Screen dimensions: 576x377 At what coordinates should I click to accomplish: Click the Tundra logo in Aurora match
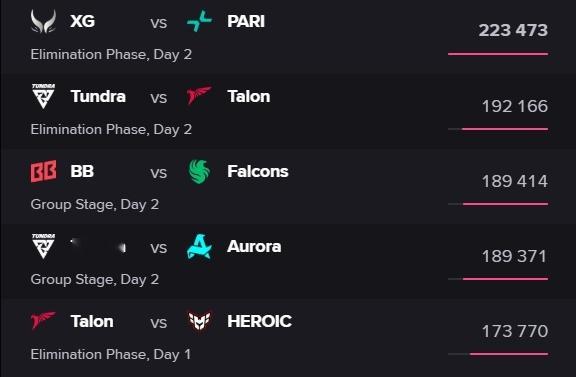(x=43, y=246)
